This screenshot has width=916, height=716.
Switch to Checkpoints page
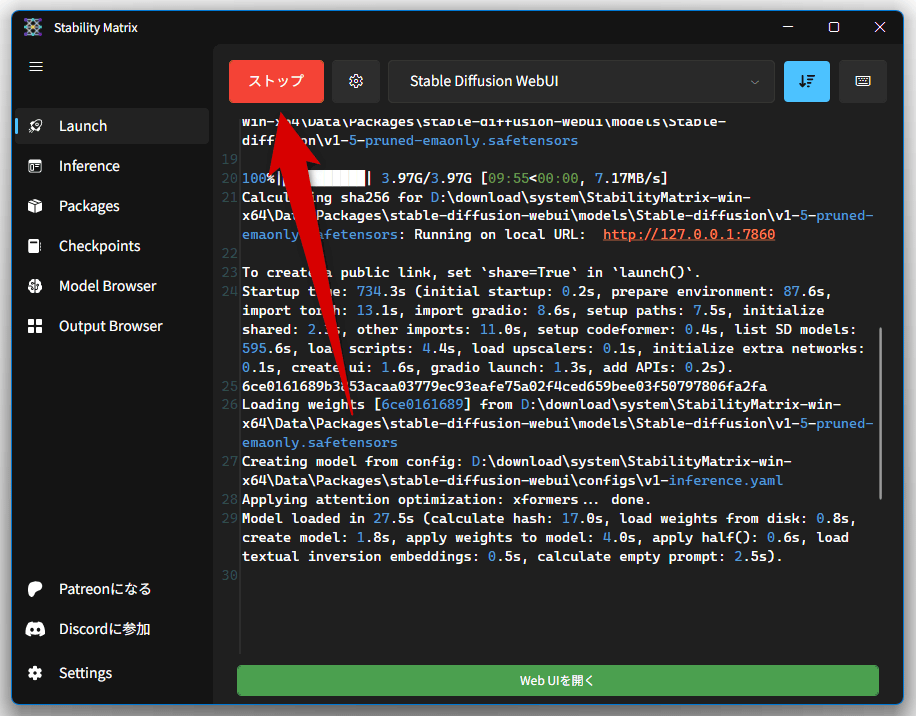tap(112, 246)
